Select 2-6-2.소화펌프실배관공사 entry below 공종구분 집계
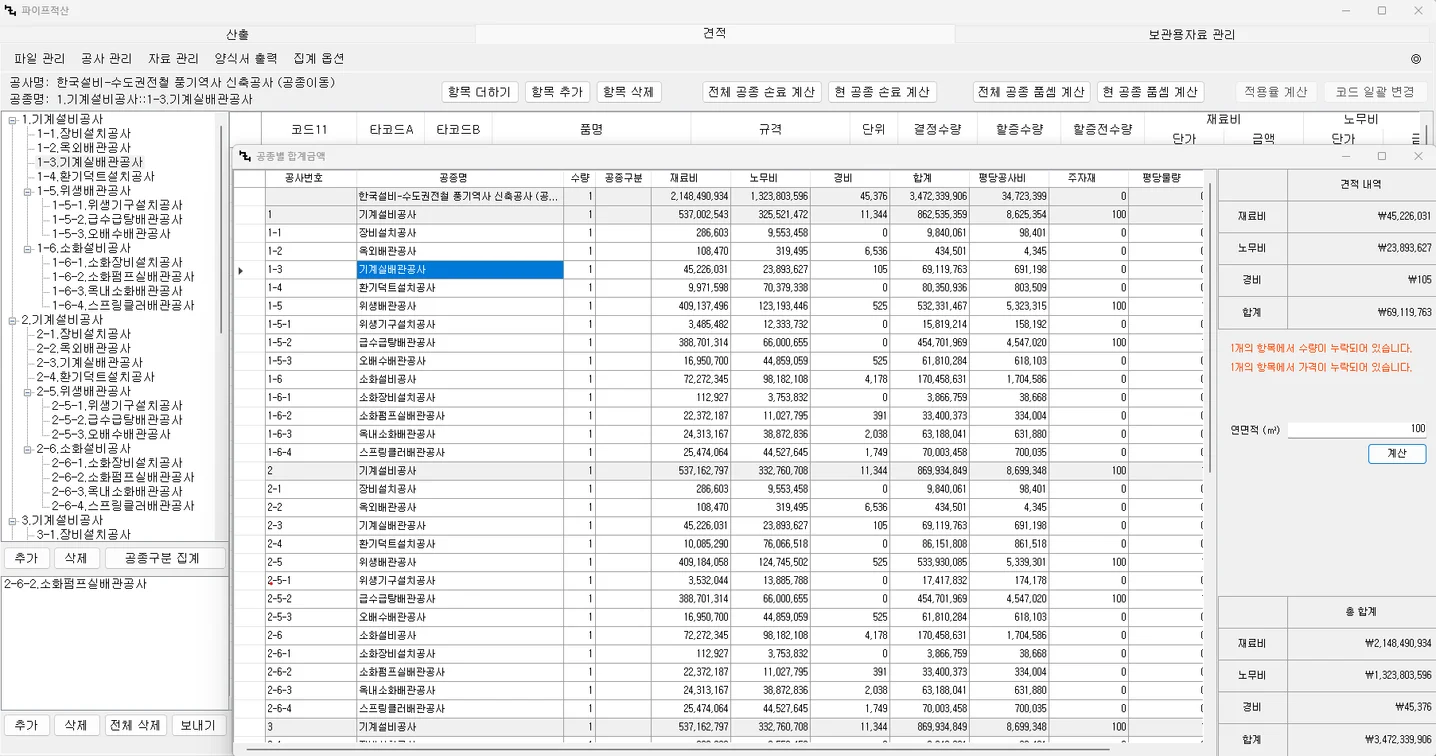Screen dimensions: 1436x756 pos(75,584)
